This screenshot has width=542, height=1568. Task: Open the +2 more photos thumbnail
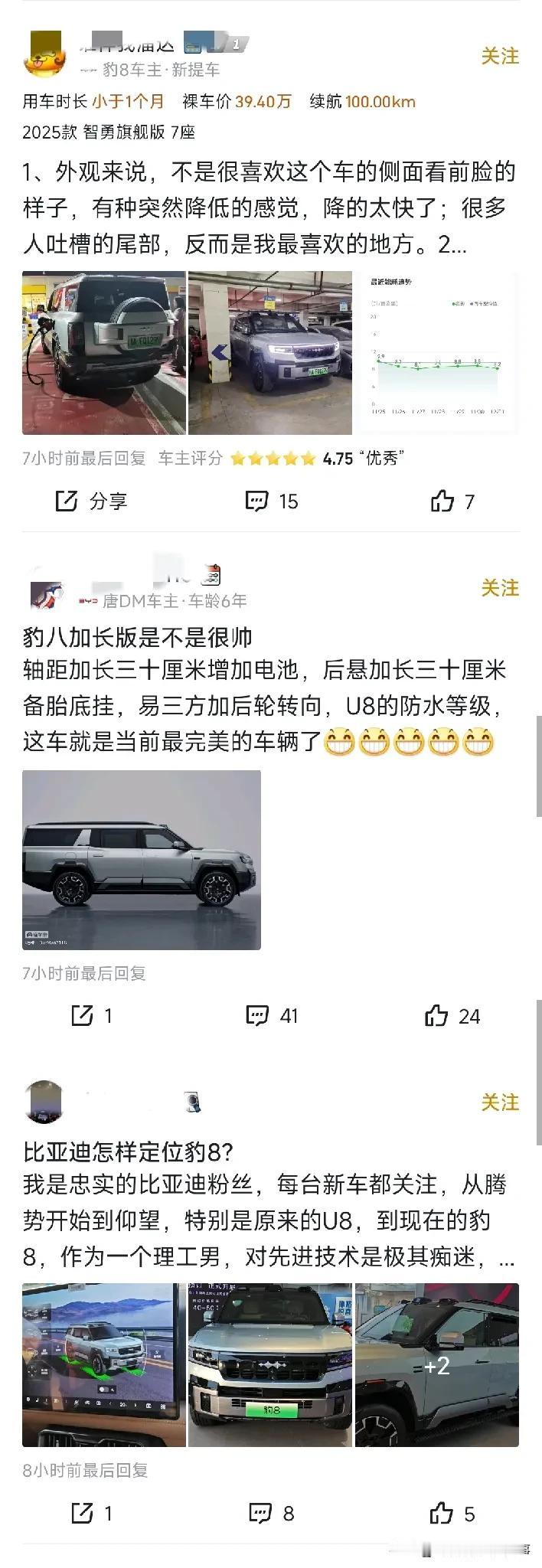coord(437,1365)
